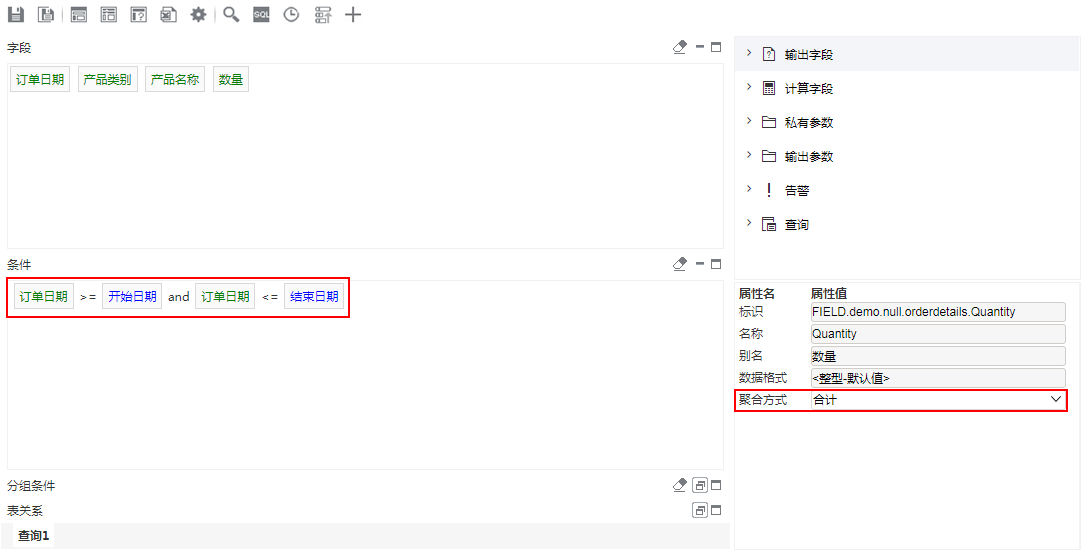The height and width of the screenshot is (552, 1084).
Task: Click the <= operator in condition
Action: pyautogui.click(x=270, y=297)
